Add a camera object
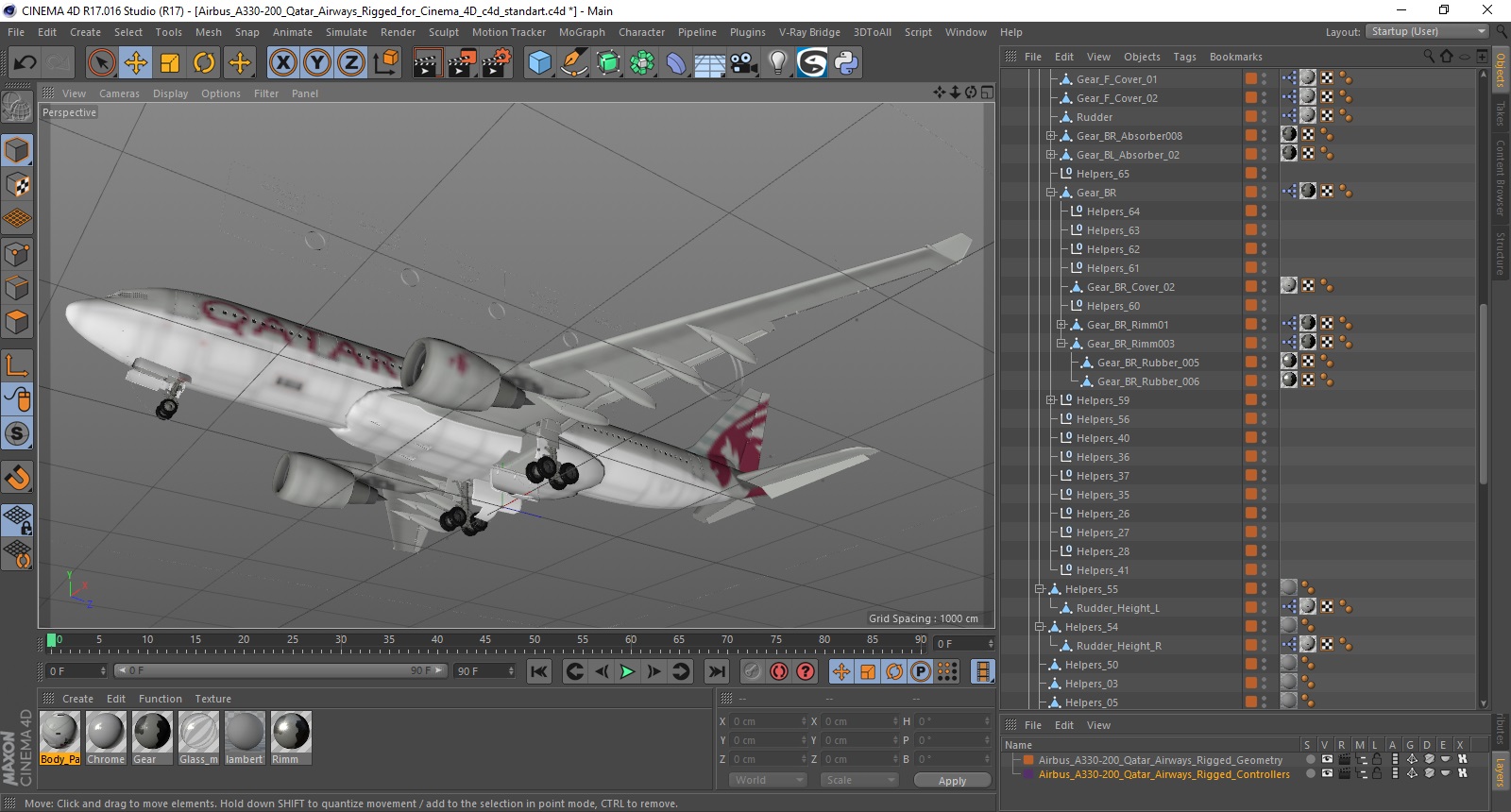 (744, 63)
